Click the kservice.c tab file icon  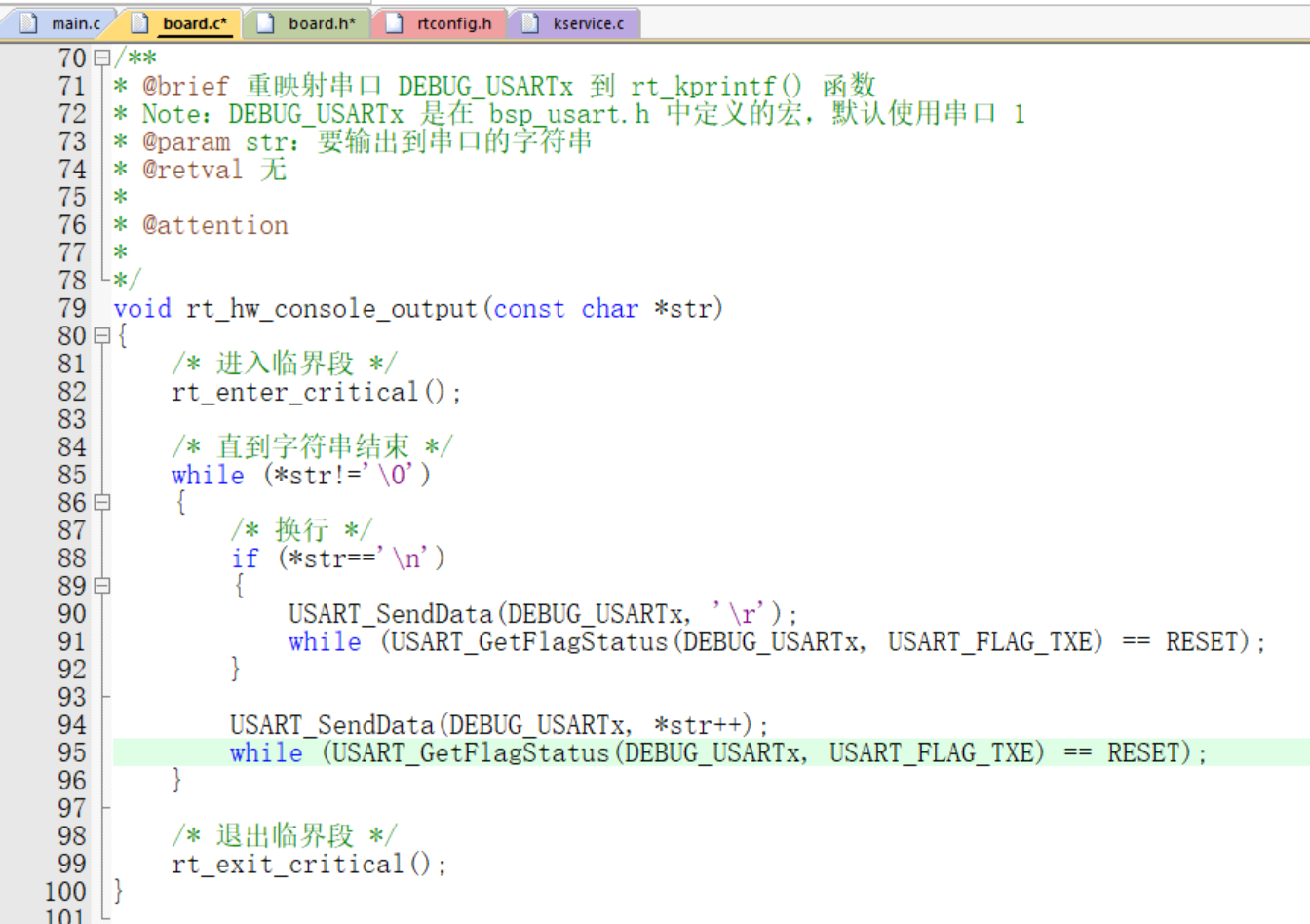tap(530, 23)
